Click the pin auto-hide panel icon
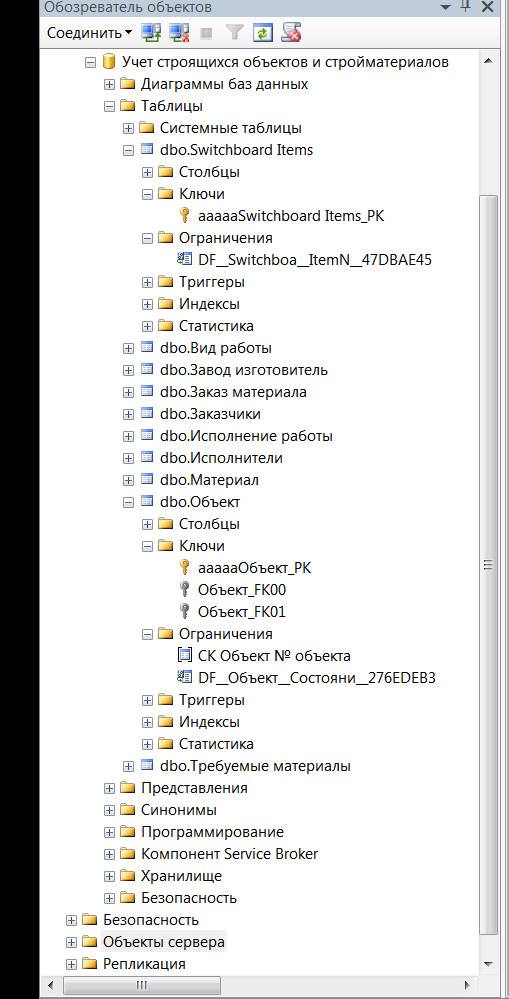This screenshot has width=509, height=999. tap(466, 6)
